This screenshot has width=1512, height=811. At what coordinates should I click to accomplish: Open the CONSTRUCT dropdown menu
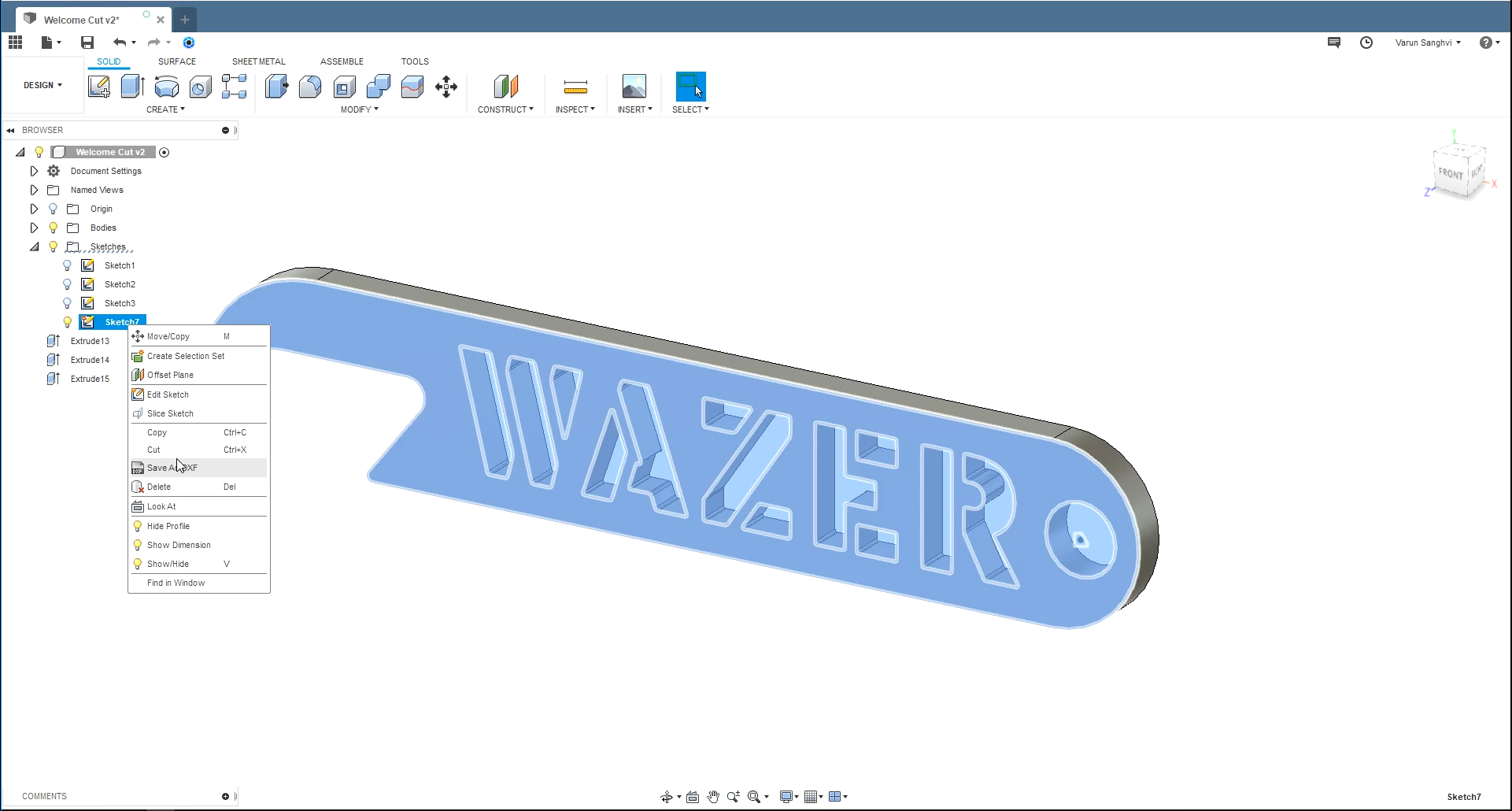[x=505, y=109]
